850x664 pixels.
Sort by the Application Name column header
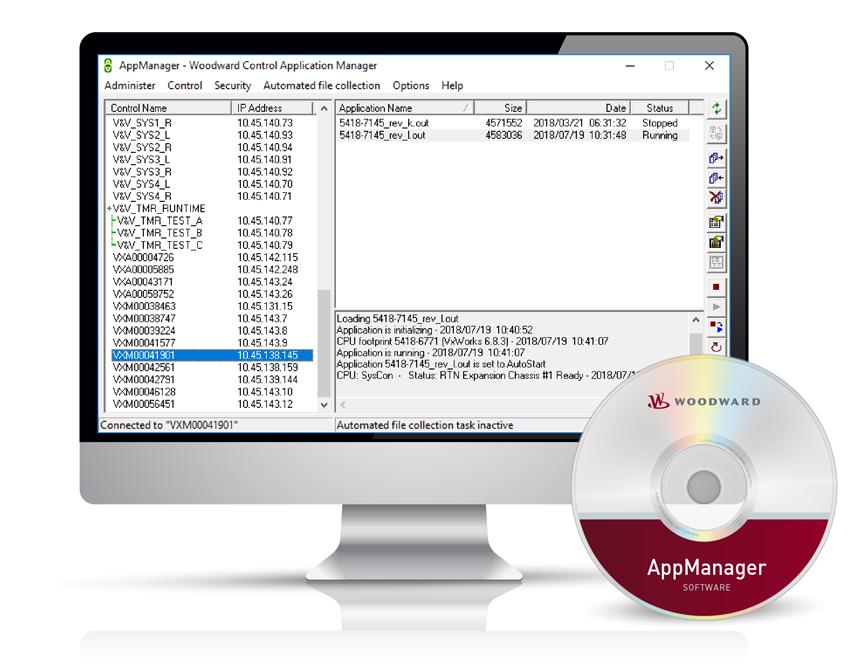coord(404,108)
